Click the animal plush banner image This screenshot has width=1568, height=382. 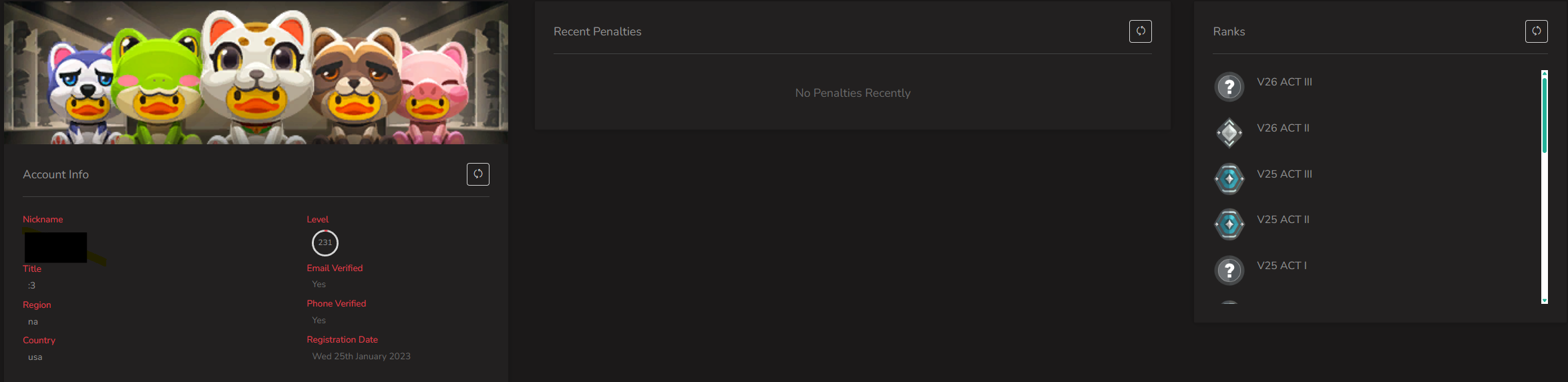pyautogui.click(x=256, y=72)
